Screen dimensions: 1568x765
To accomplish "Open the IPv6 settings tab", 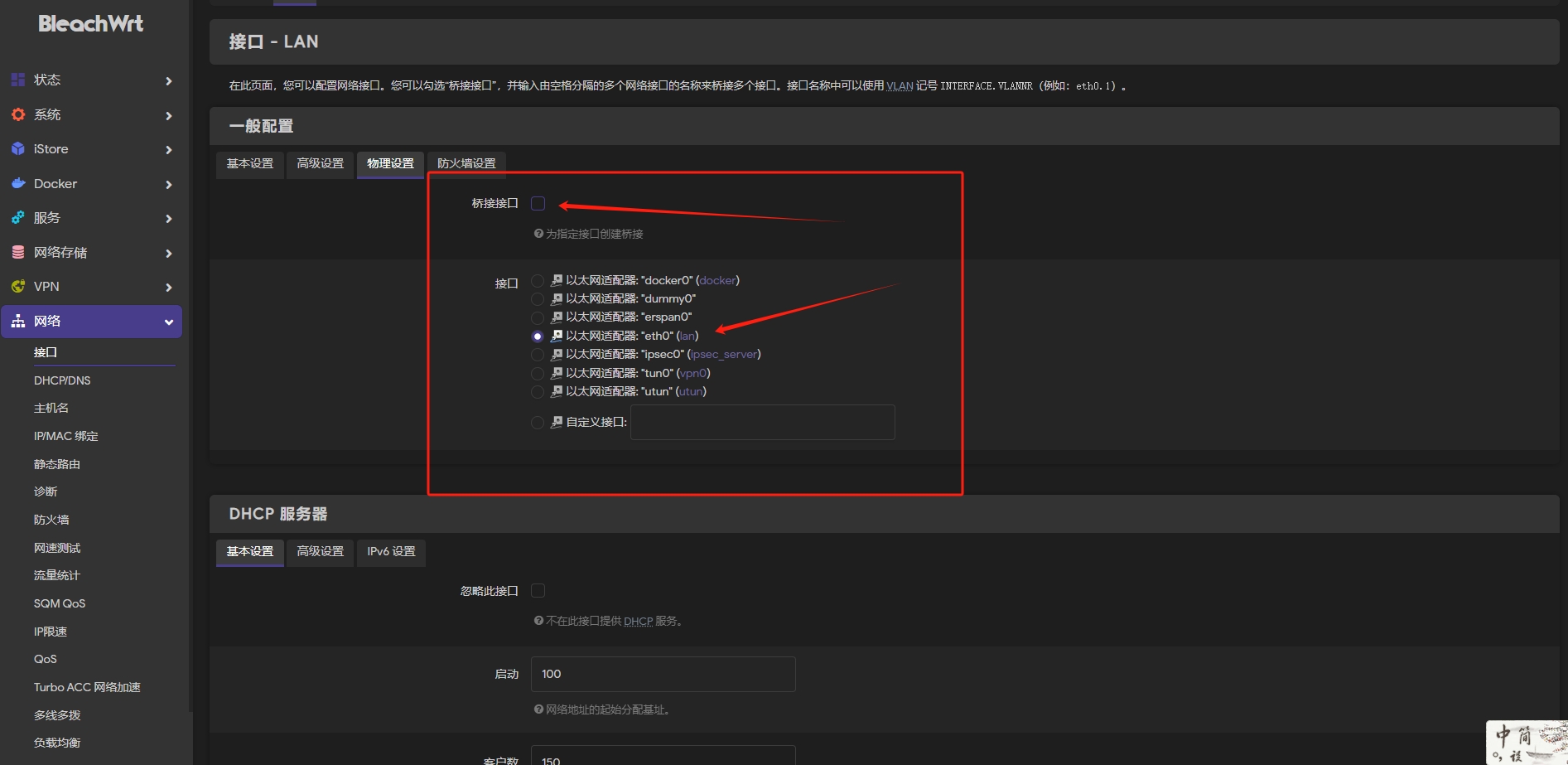I will tap(391, 552).
